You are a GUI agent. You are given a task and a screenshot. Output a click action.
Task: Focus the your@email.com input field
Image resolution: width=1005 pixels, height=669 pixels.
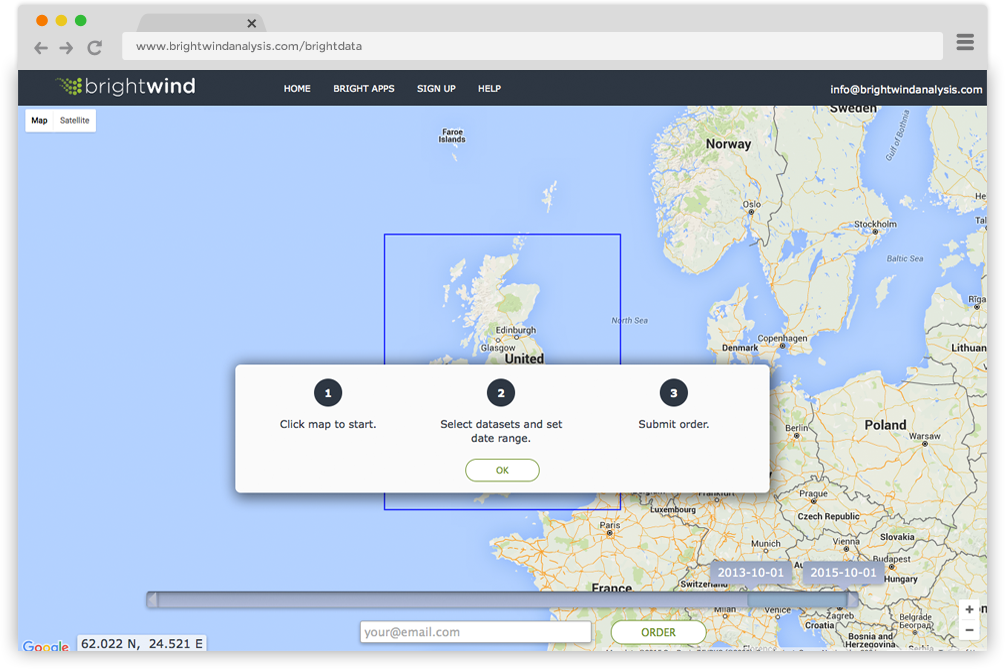(475, 632)
